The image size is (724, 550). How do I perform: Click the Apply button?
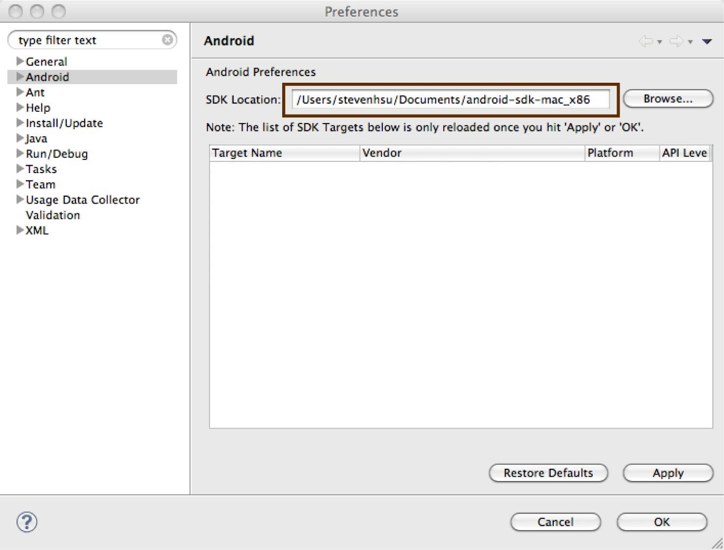[668, 473]
